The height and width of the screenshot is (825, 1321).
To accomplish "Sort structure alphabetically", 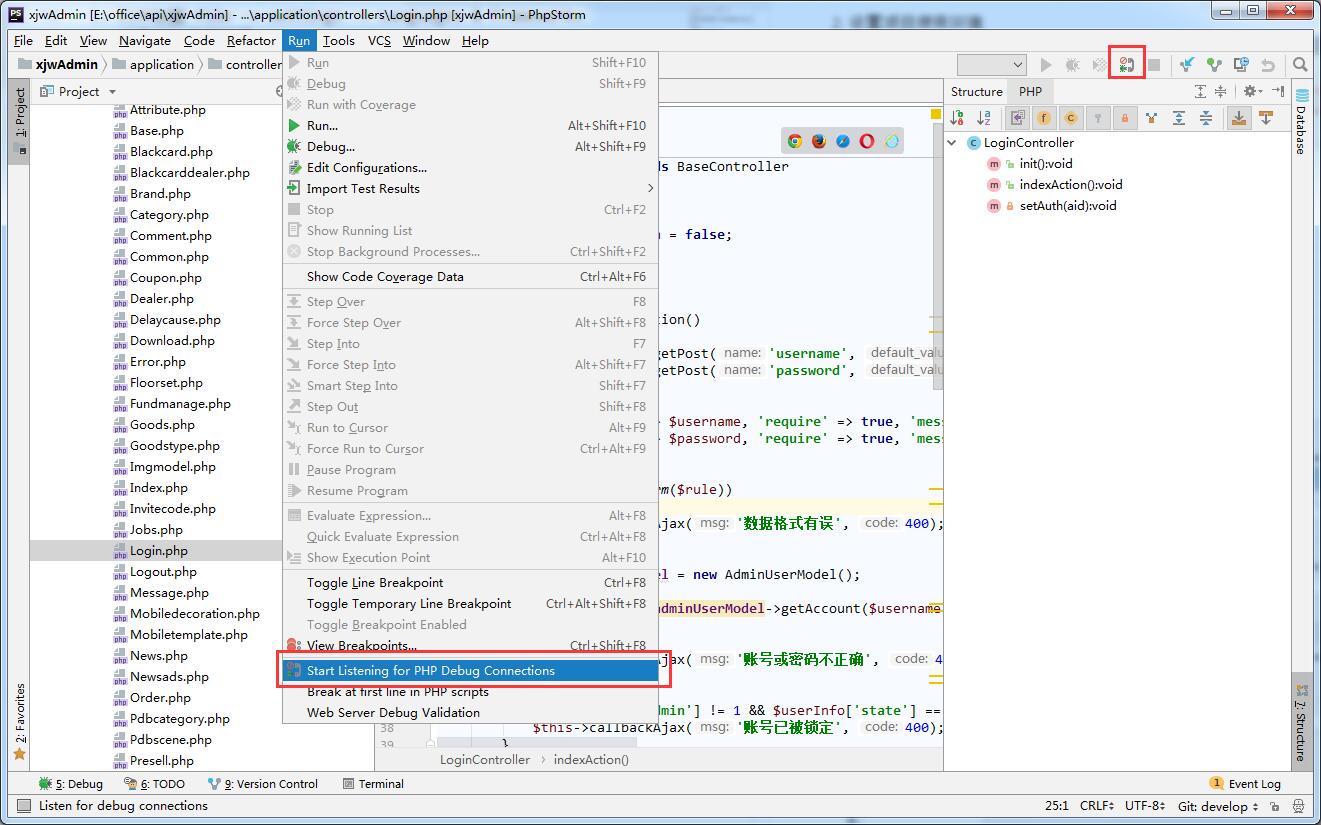I will click(984, 118).
